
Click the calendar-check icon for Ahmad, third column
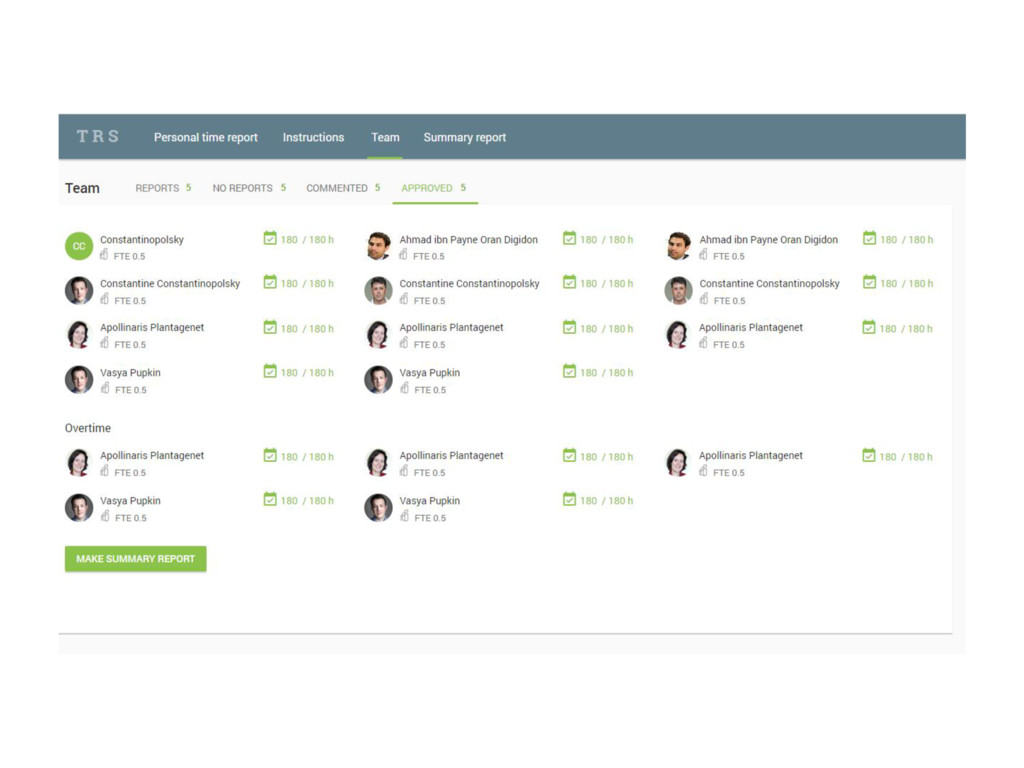(869, 238)
